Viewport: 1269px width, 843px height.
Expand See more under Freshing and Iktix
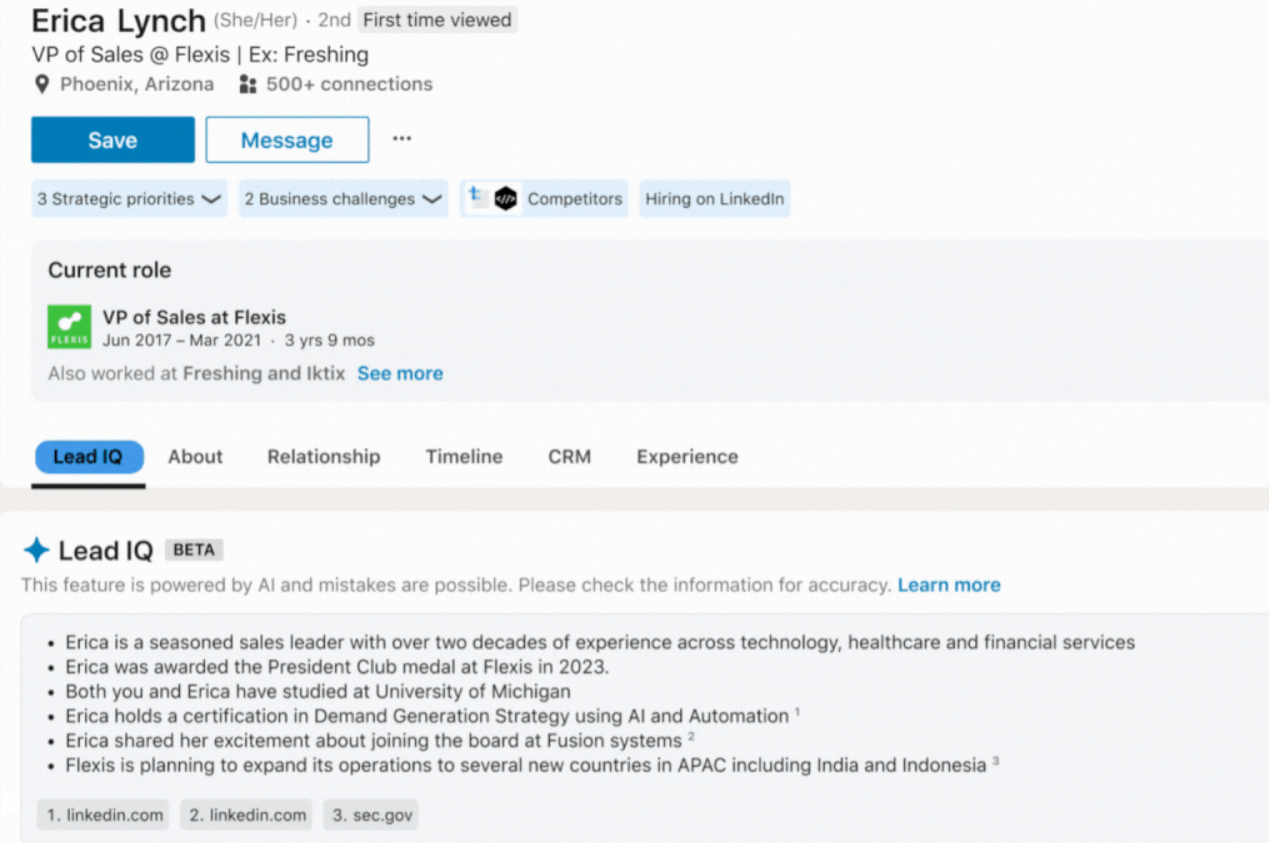pyautogui.click(x=399, y=373)
